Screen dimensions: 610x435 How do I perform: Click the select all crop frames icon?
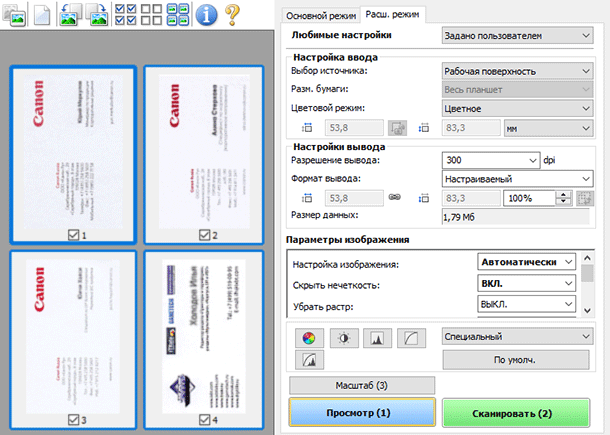178,15
